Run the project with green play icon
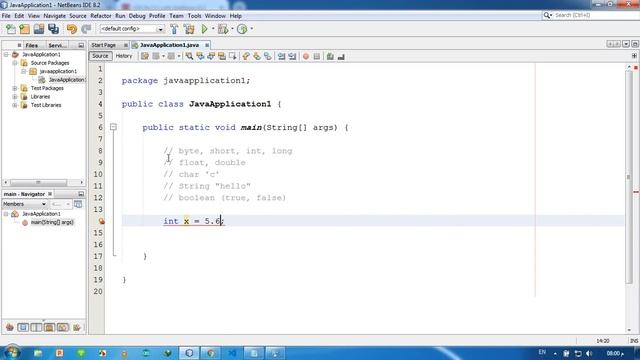 click(x=204, y=29)
